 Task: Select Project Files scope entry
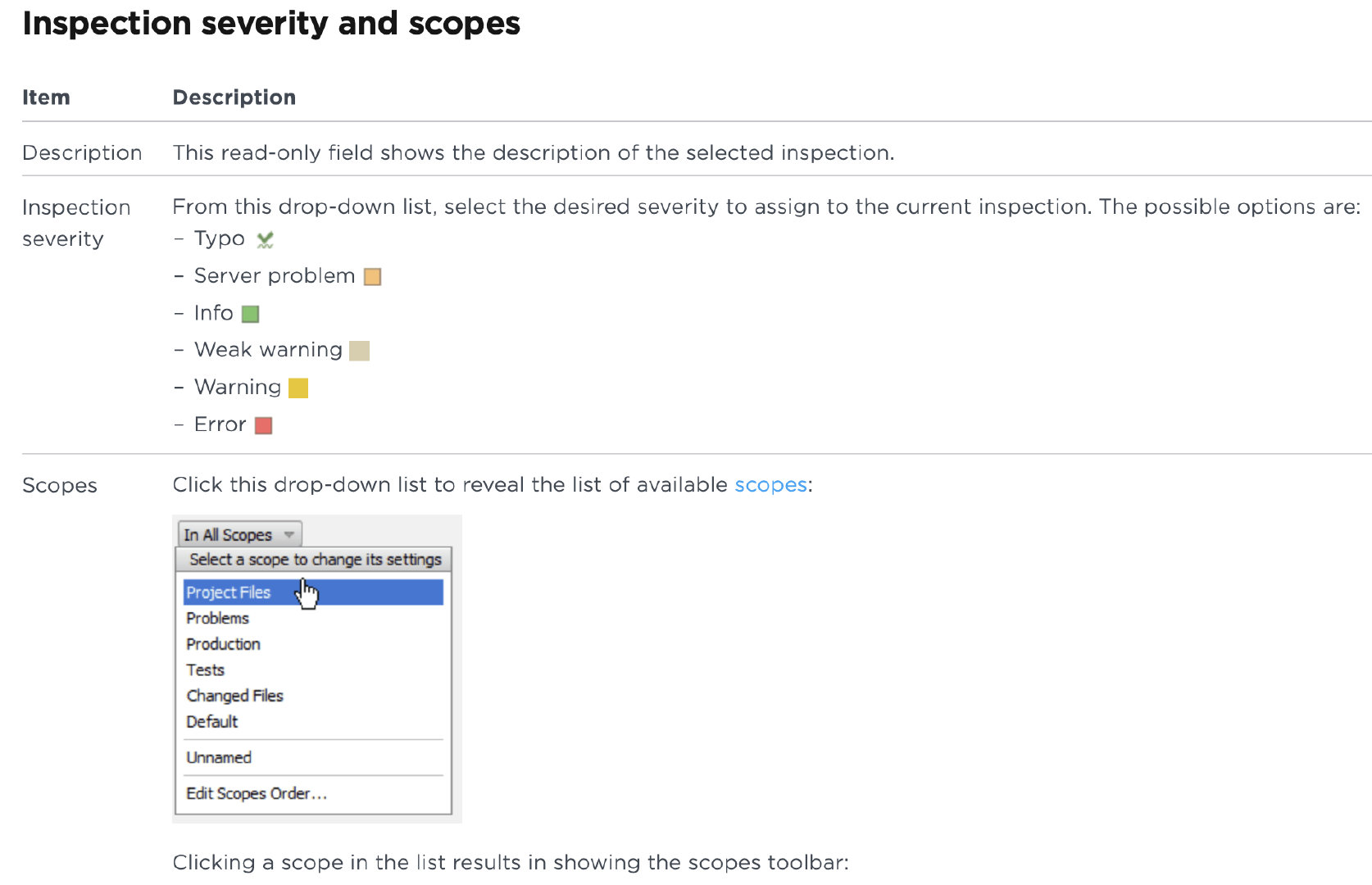coord(313,592)
